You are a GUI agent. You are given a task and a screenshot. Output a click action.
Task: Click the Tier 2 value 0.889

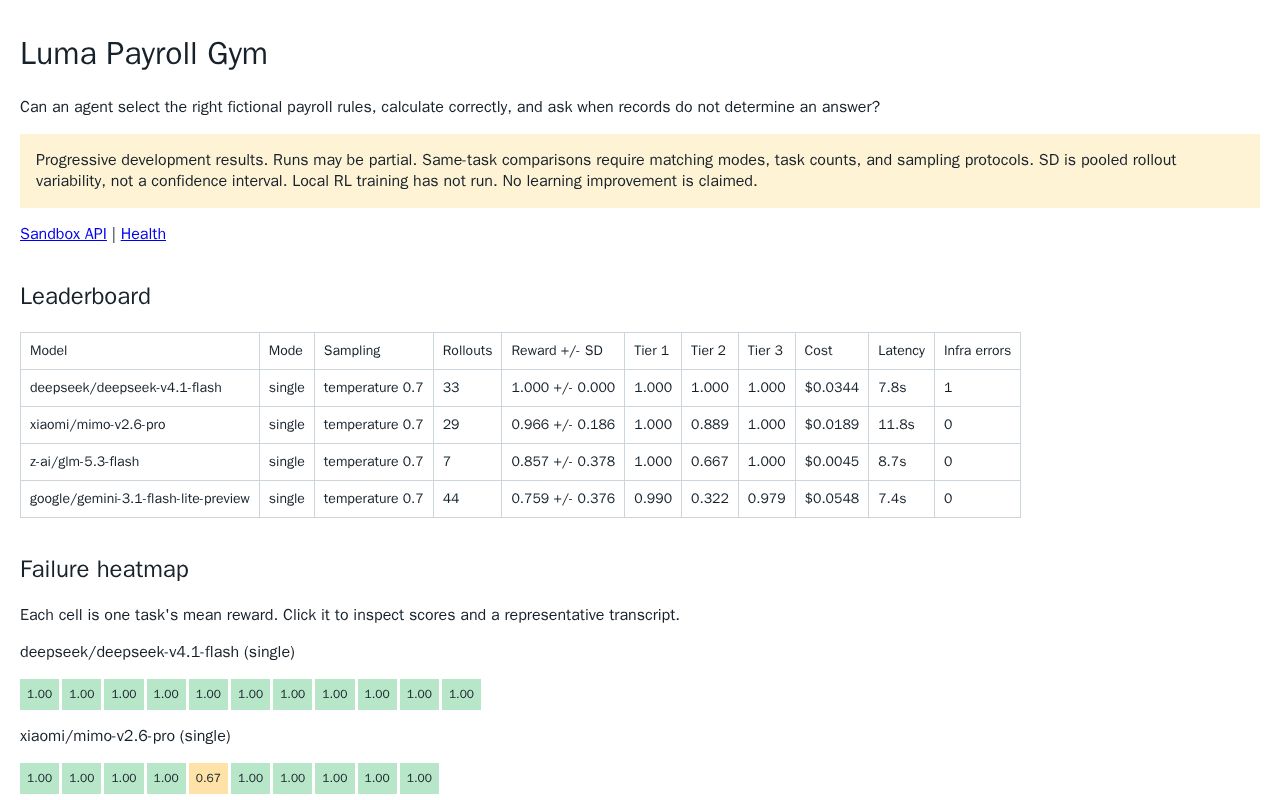click(710, 425)
